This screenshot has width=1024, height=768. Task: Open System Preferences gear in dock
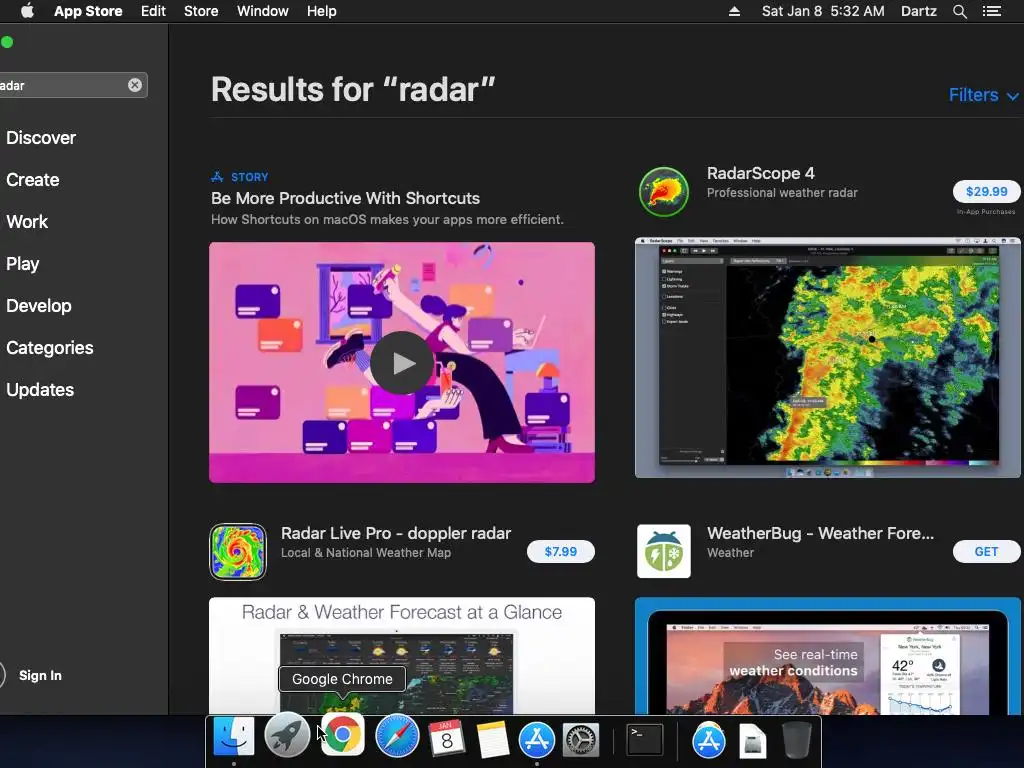[x=581, y=740]
